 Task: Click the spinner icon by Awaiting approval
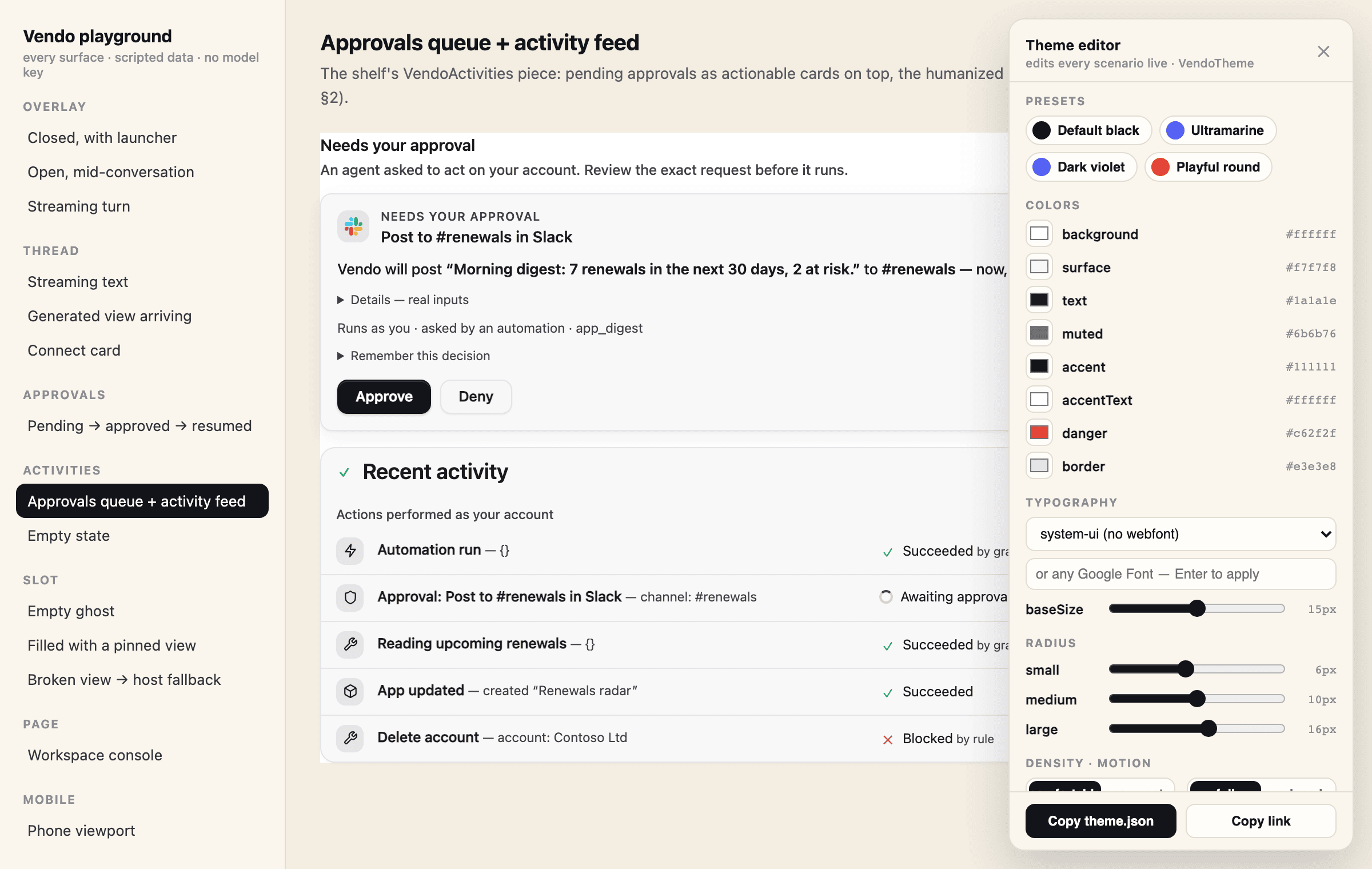886,597
